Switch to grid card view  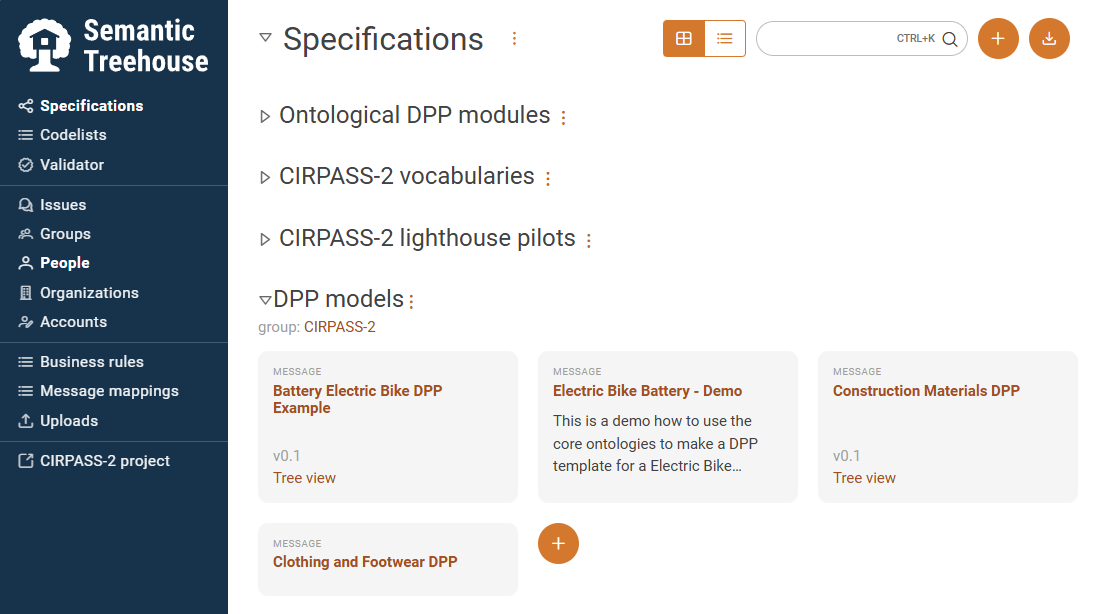pos(684,38)
